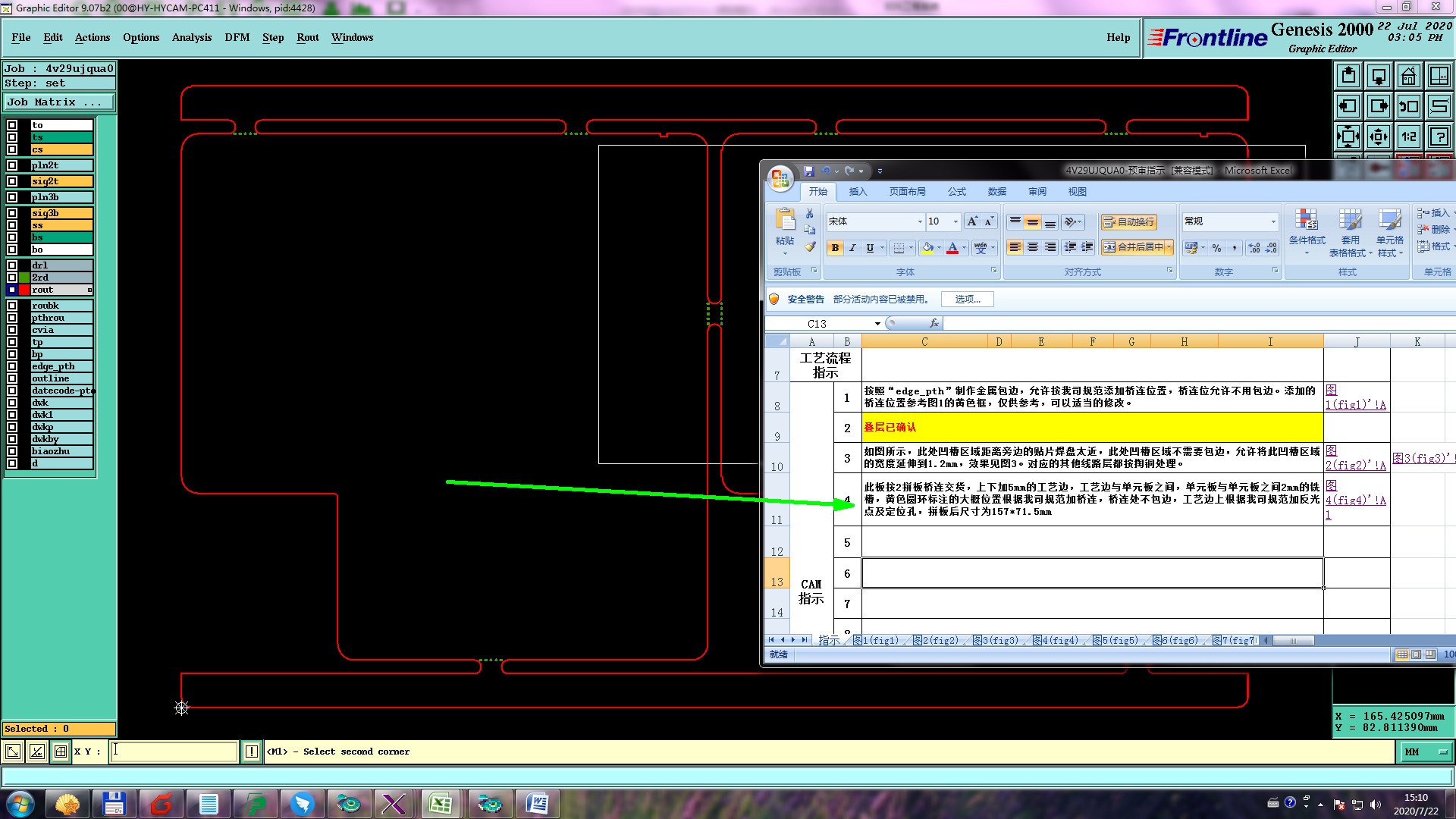Open the Genesis Analysis menu
The height and width of the screenshot is (819, 1456).
click(x=192, y=37)
